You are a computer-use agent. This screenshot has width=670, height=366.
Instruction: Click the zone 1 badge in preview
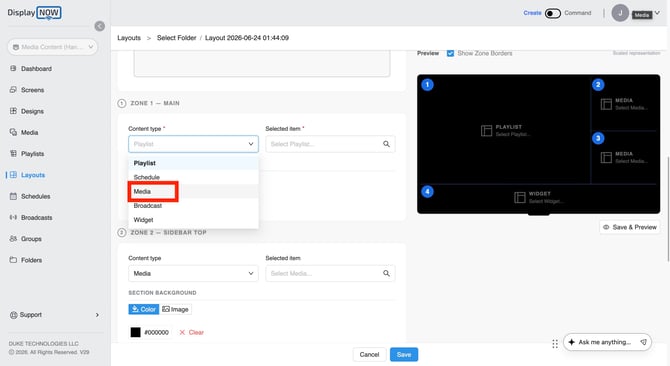(427, 85)
